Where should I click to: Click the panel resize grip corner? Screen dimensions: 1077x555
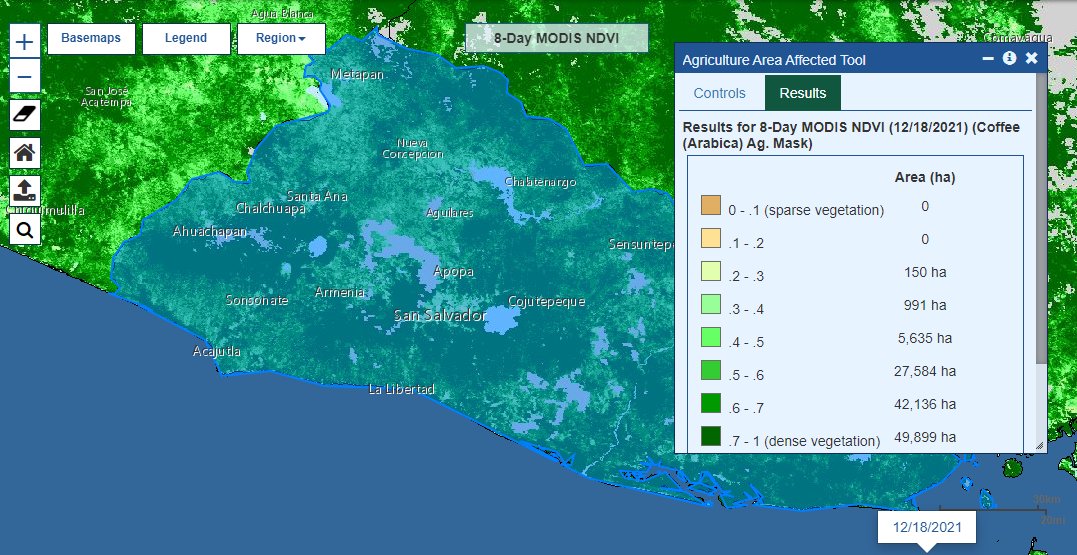(1039, 446)
